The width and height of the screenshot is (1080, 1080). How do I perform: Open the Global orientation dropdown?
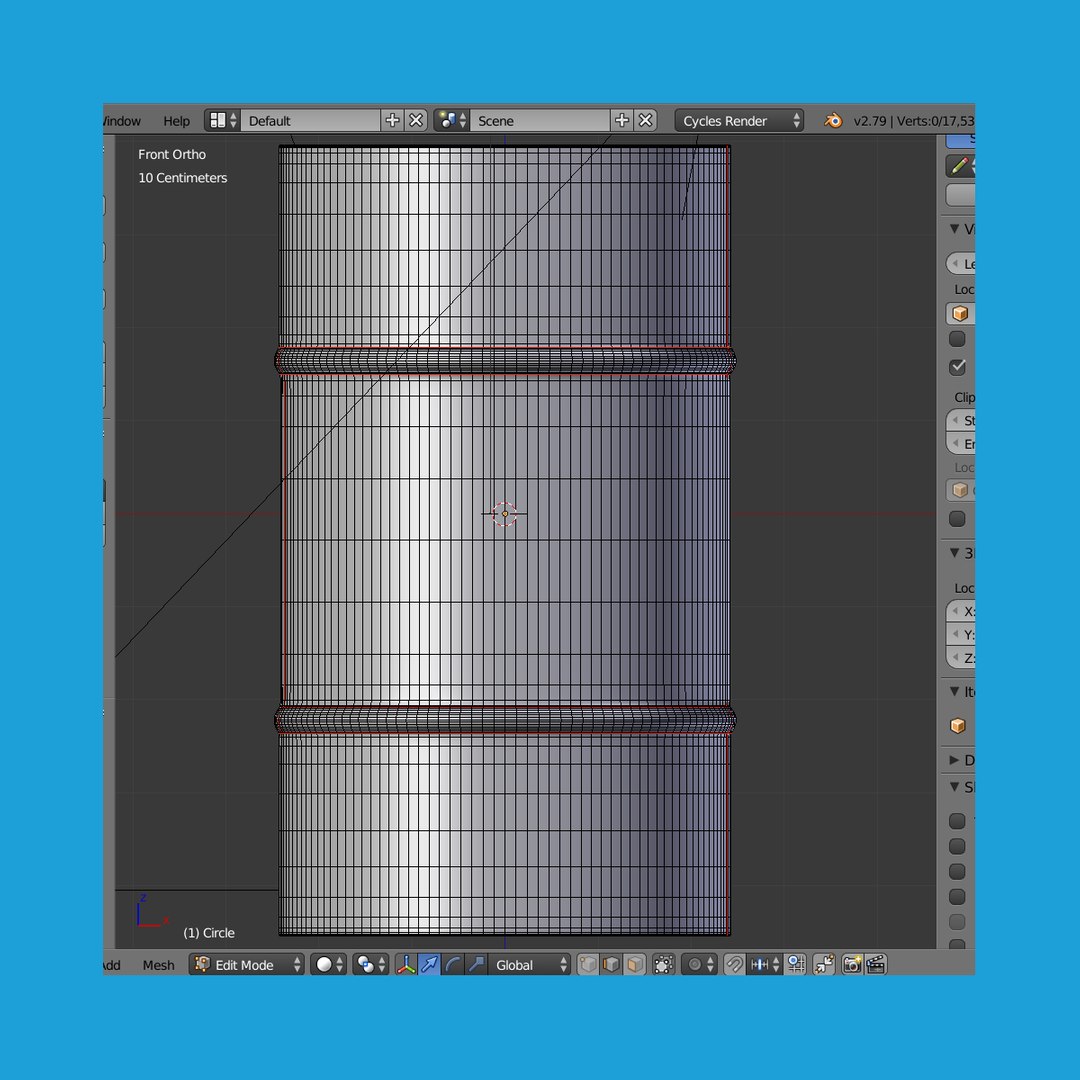529,964
